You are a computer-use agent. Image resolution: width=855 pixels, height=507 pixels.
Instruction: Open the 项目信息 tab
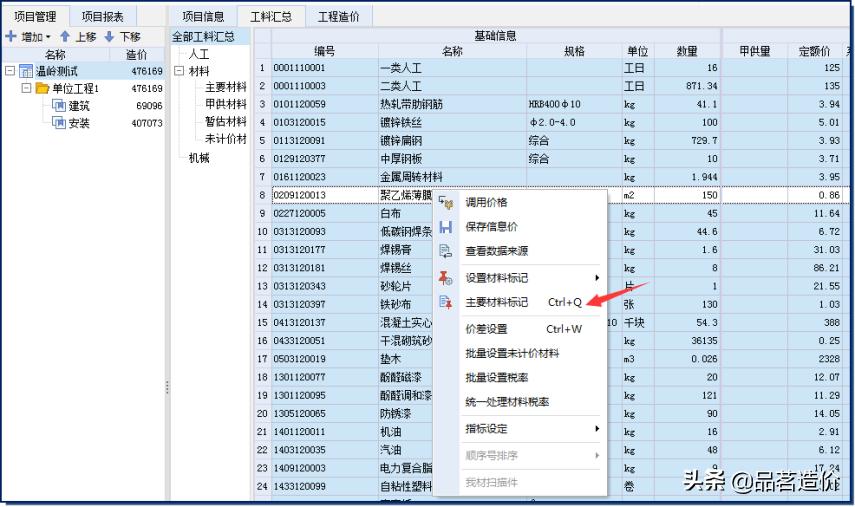pos(203,17)
